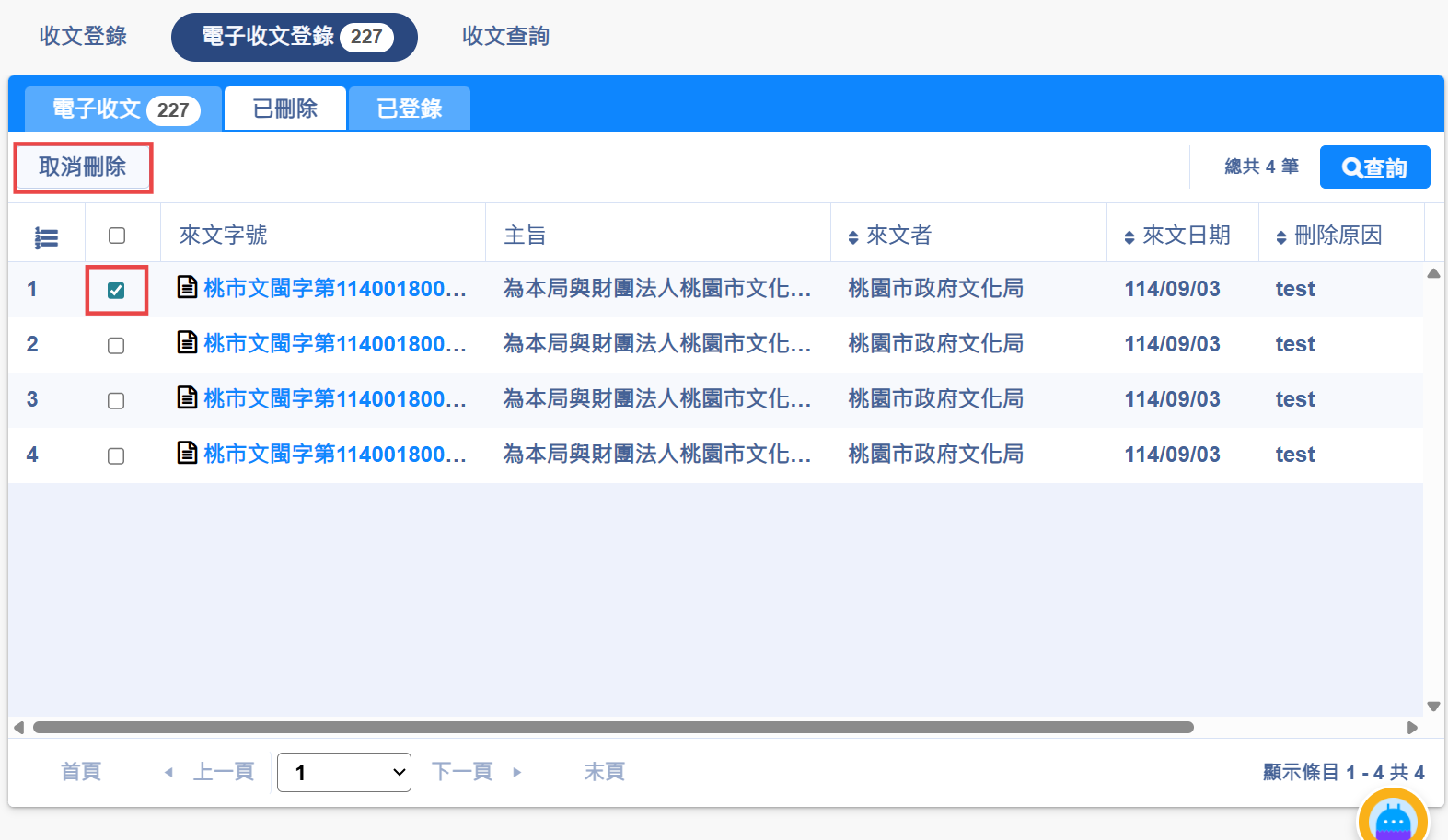Image resolution: width=1448 pixels, height=840 pixels.
Task: Open row 4 document number link
Action: [x=334, y=454]
